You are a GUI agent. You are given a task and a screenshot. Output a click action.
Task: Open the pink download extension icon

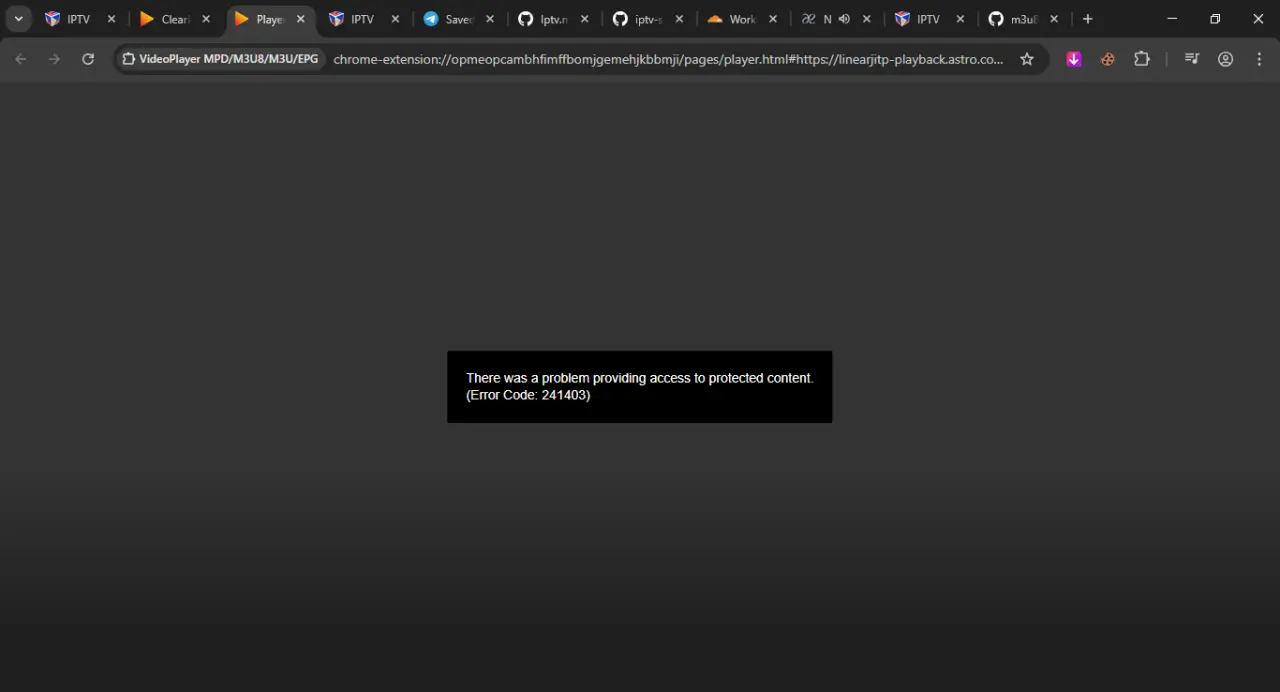pos(1074,59)
